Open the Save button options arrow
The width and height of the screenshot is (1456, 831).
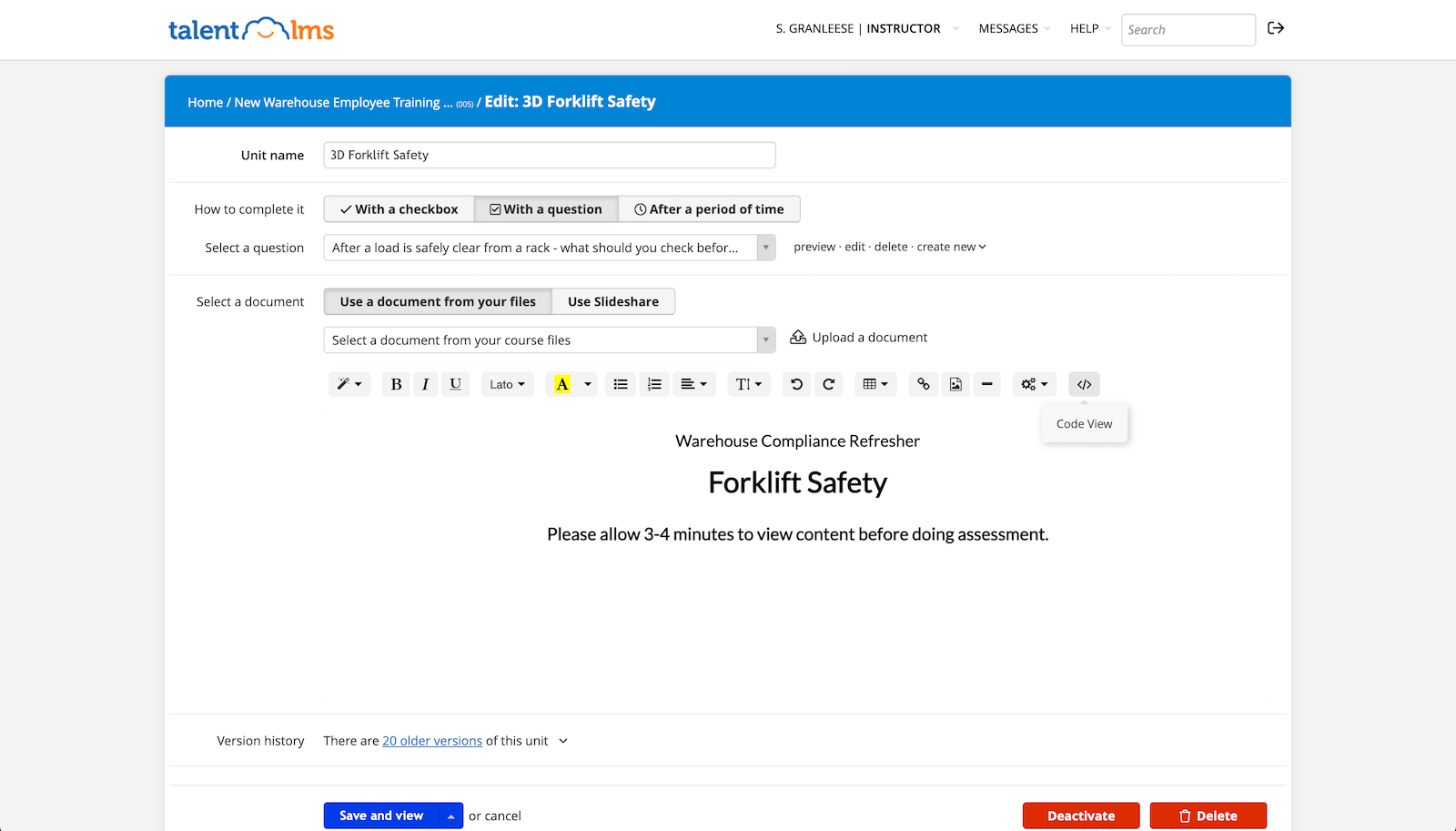tap(451, 816)
